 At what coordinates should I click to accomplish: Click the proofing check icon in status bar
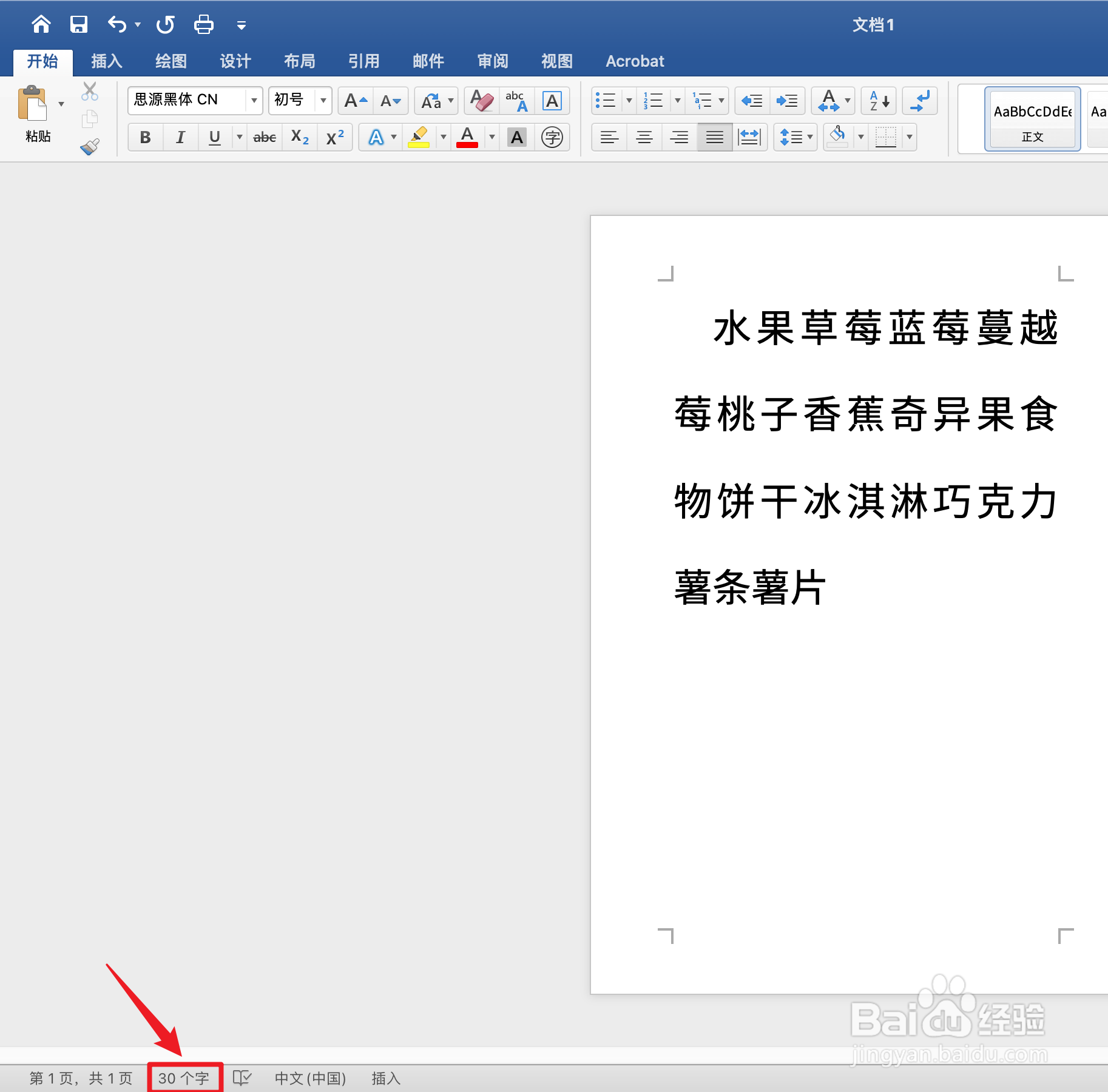[242, 1077]
